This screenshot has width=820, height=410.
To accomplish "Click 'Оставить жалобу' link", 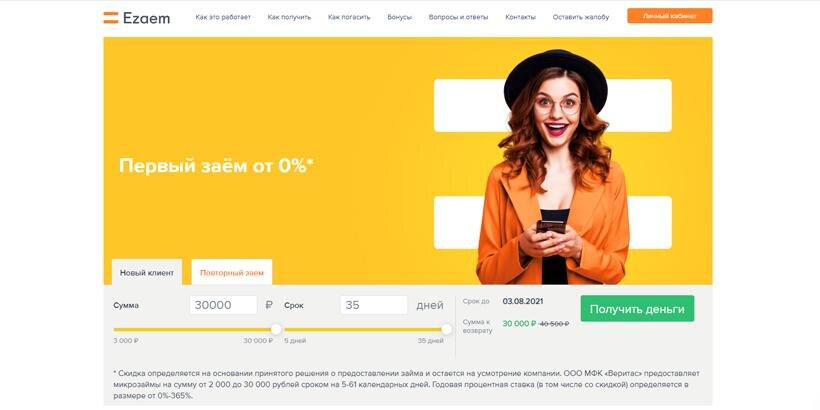I will [x=580, y=17].
